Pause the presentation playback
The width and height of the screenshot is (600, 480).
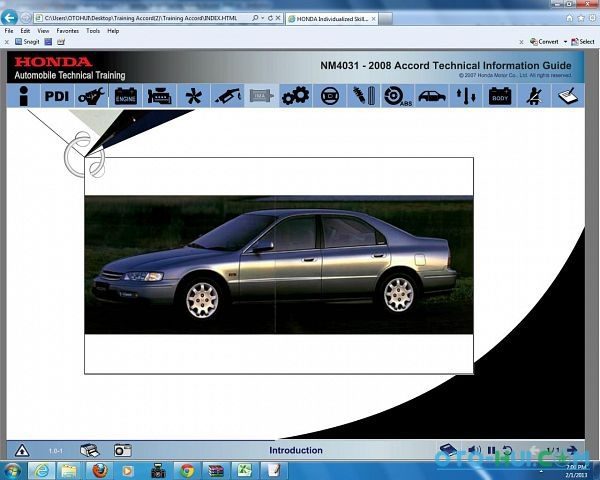491,451
